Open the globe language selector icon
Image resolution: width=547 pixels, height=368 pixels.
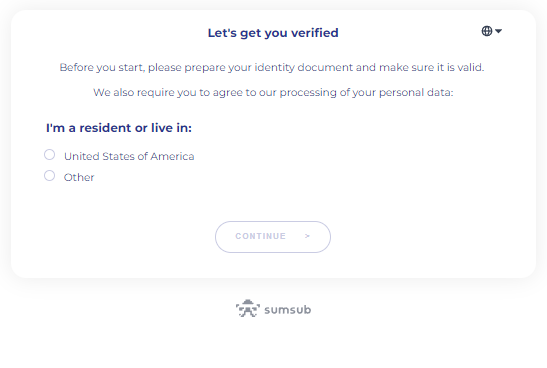[487, 31]
